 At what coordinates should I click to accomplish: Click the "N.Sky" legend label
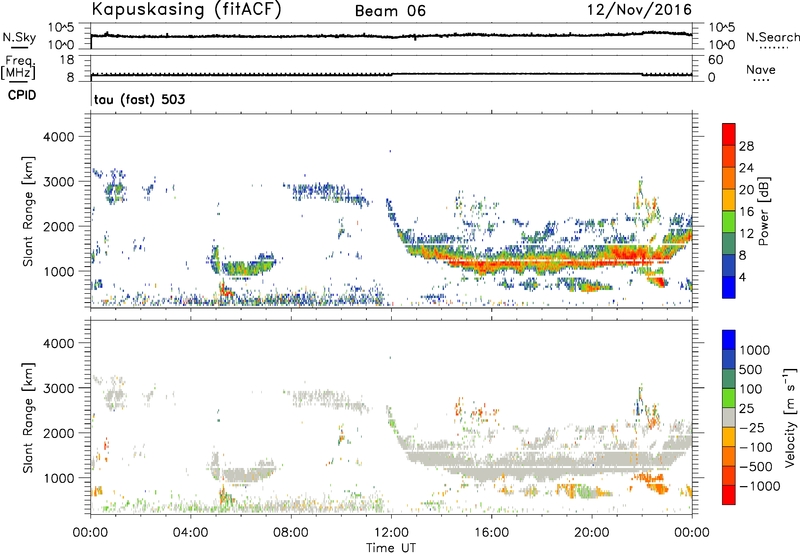click(19, 37)
